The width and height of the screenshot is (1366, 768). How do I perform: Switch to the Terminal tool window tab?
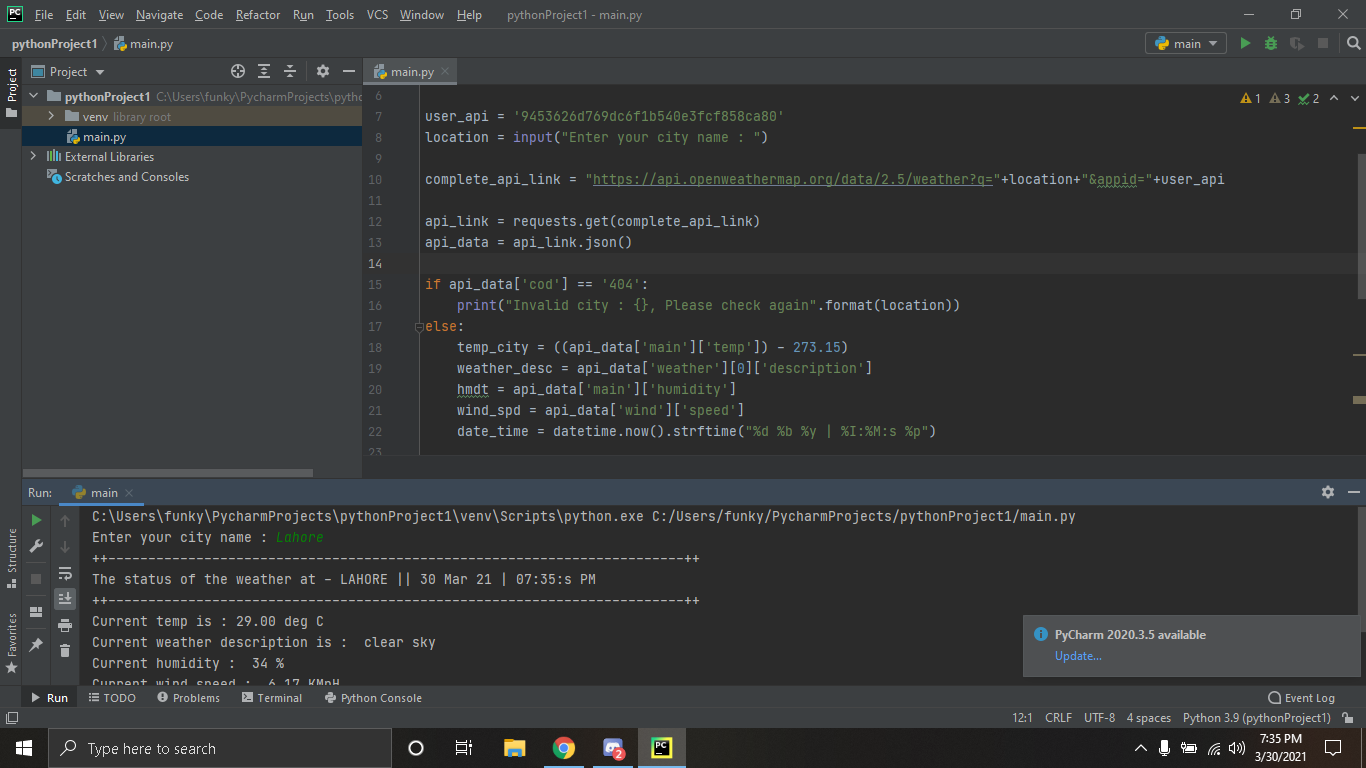pos(272,698)
